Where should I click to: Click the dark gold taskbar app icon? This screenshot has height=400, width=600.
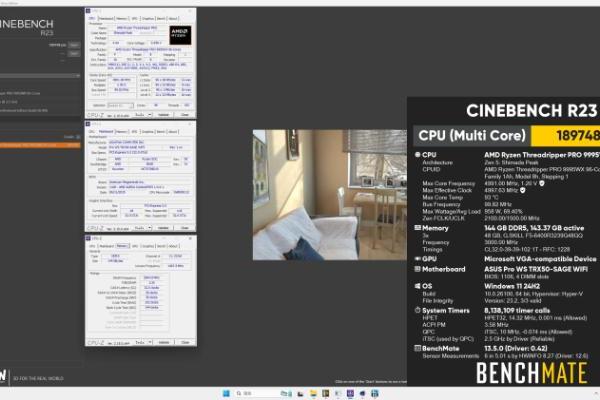click(326, 393)
